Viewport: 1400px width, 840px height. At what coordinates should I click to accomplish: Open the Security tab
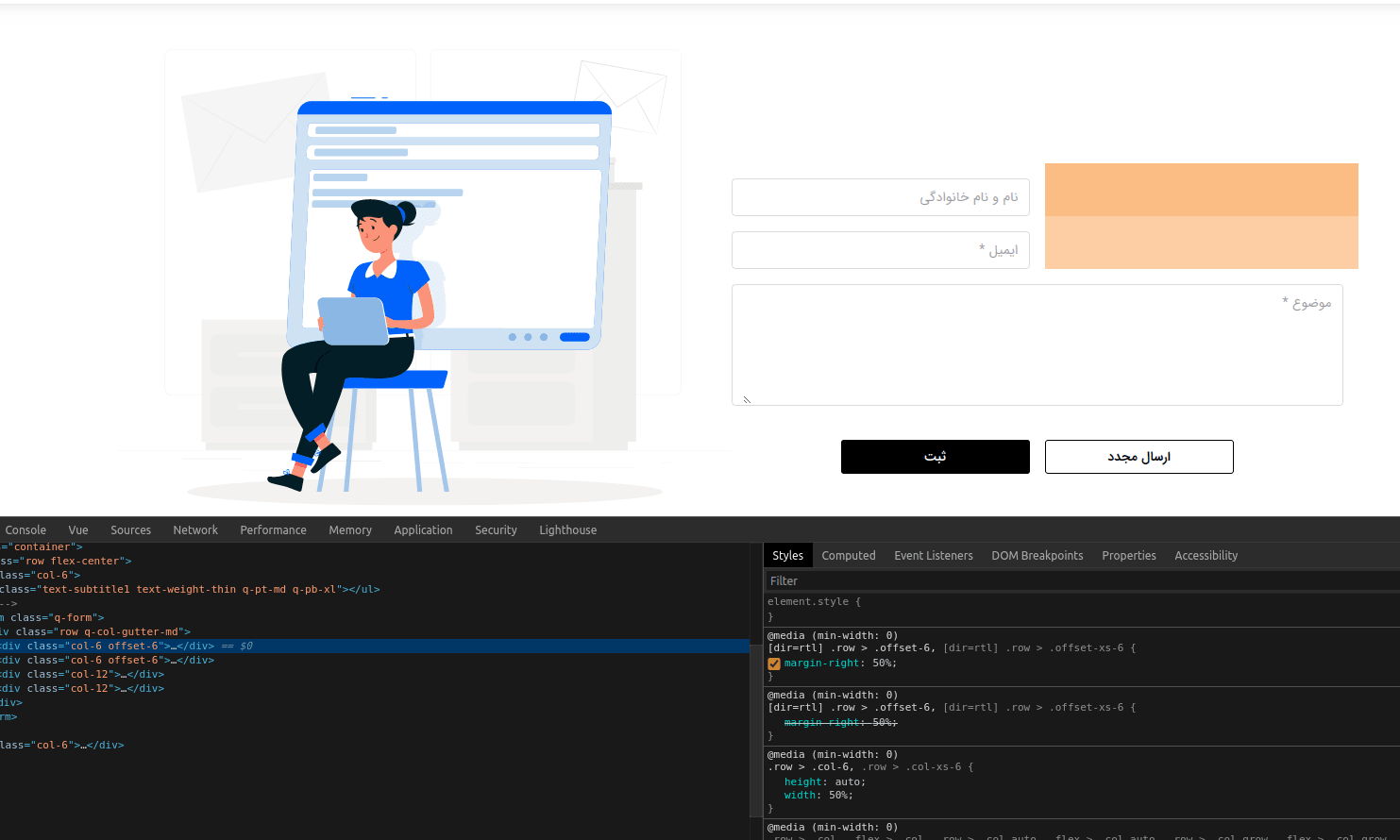(x=496, y=530)
